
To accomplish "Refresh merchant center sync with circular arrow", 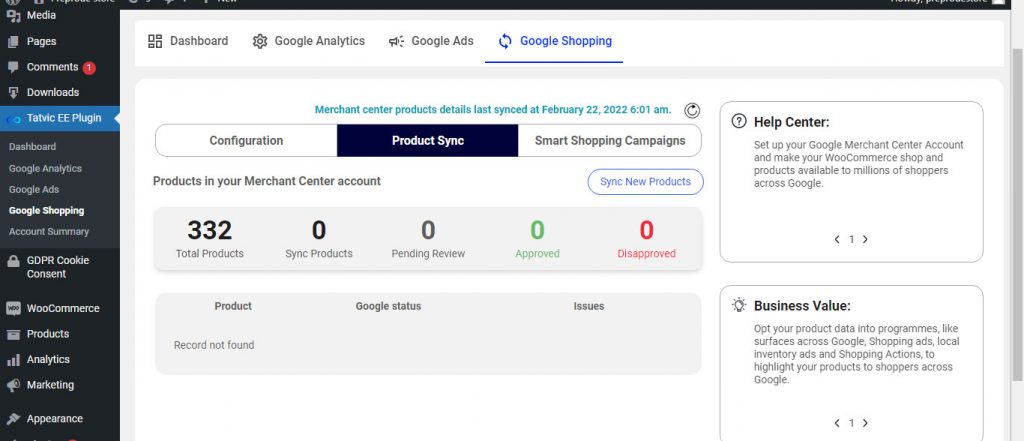I will [692, 110].
